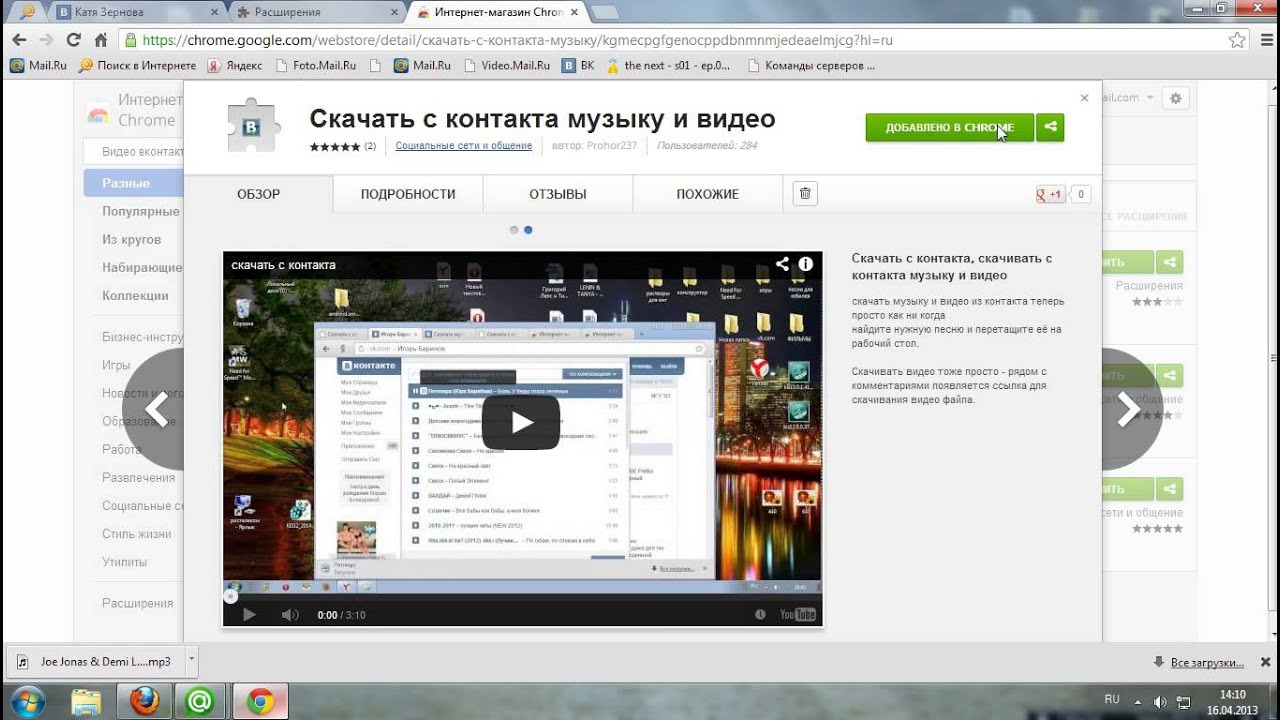
Task: Reload the page with the refresh icon
Action: (x=73, y=40)
